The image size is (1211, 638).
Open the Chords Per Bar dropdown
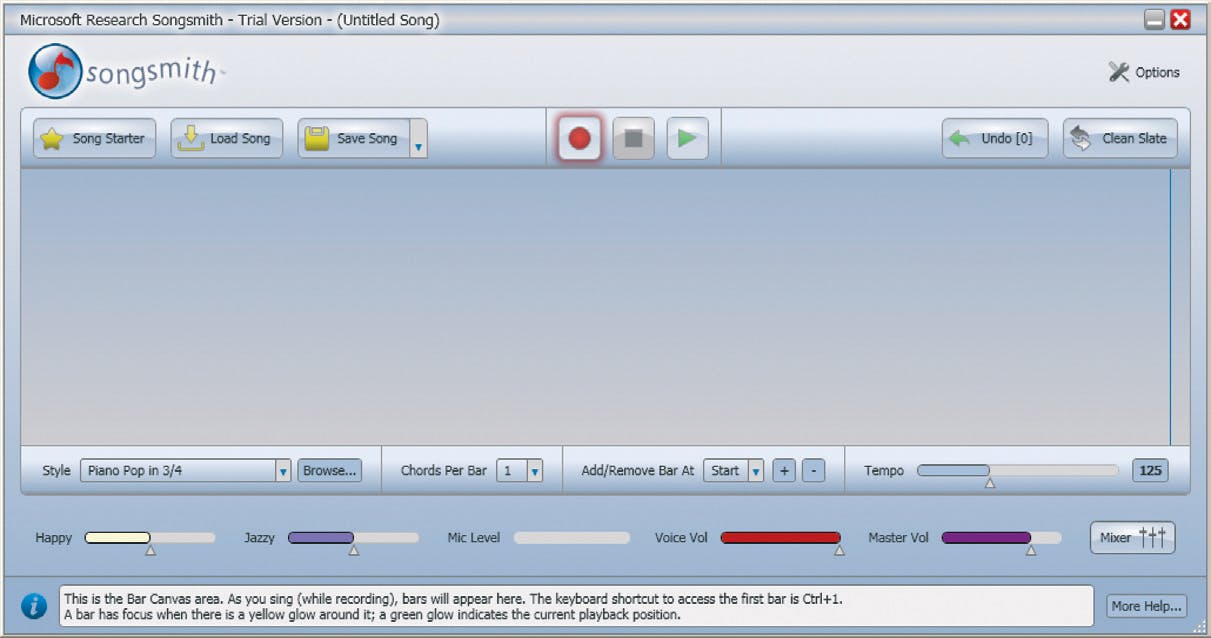coord(520,470)
